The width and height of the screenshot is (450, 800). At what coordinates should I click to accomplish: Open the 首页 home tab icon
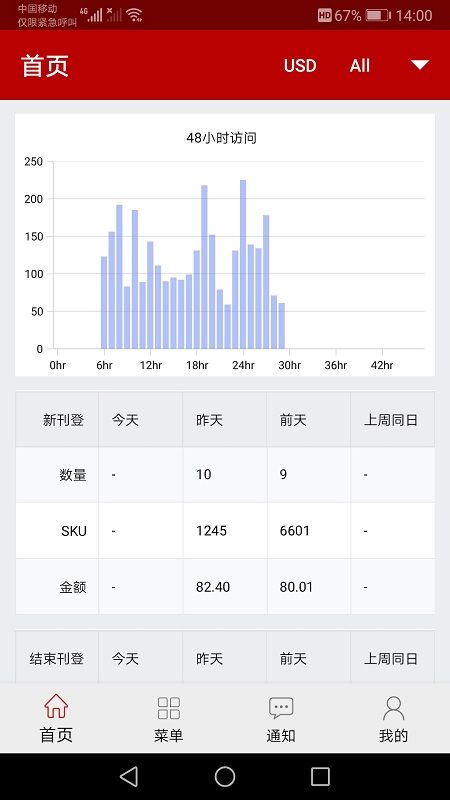[x=56, y=707]
